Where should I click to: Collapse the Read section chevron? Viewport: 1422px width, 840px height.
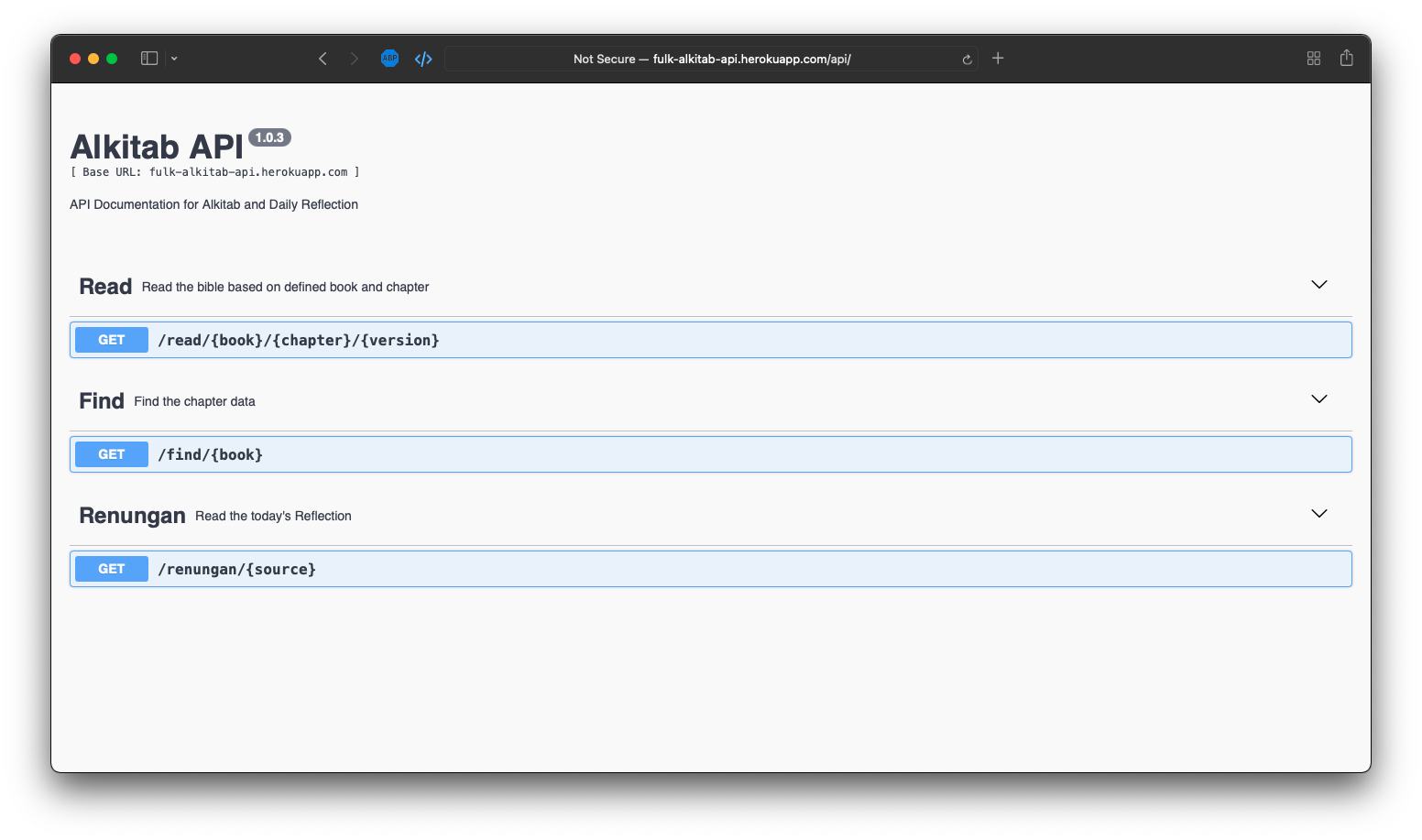coord(1318,285)
